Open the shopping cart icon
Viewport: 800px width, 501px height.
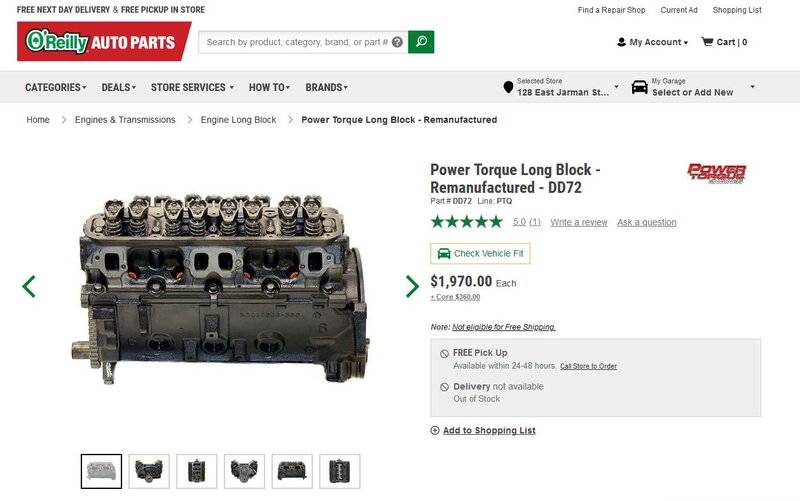pos(707,42)
